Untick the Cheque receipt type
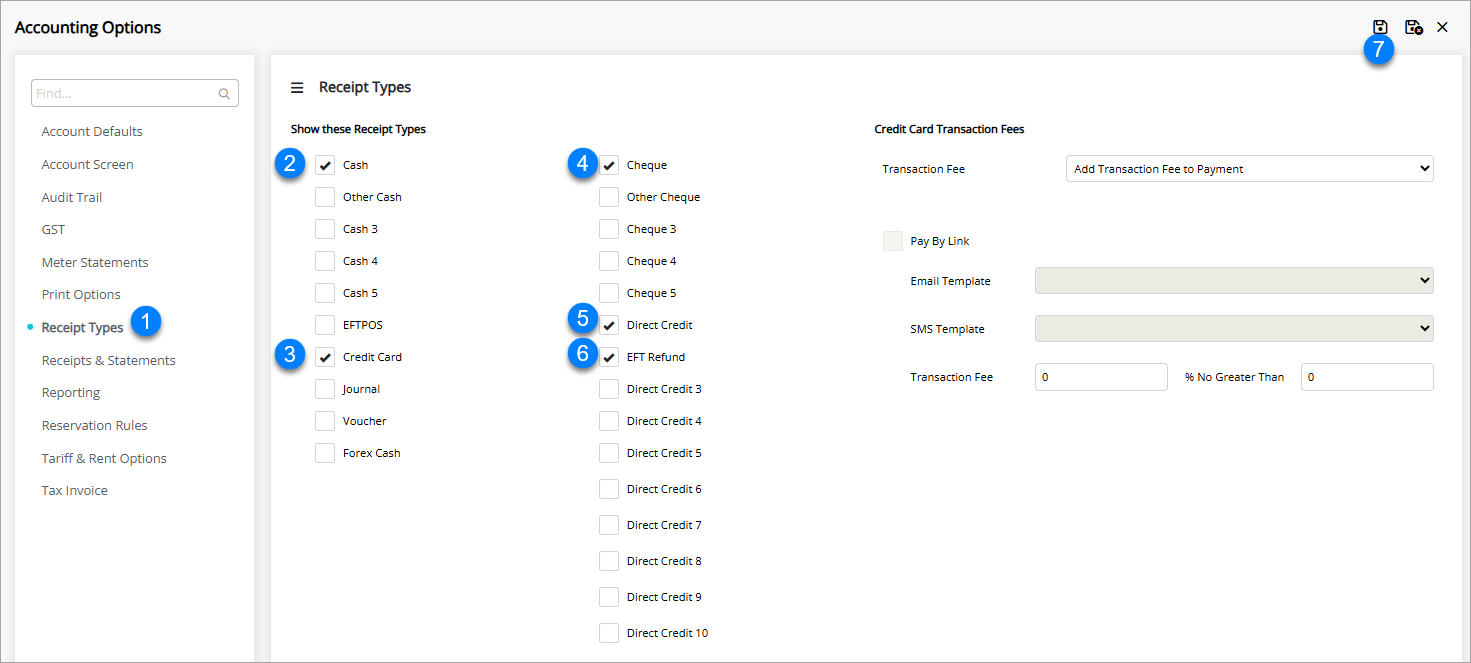This screenshot has width=1471, height=663. [609, 165]
